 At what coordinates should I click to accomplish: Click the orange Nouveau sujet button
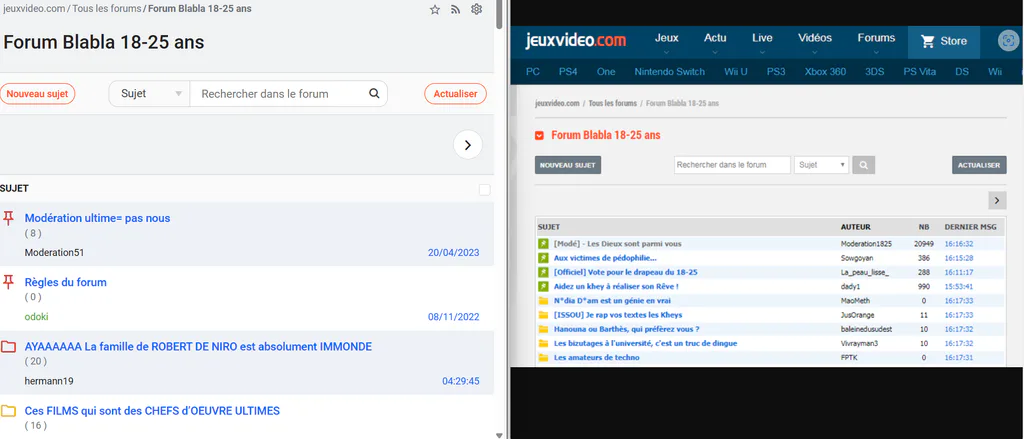37,93
